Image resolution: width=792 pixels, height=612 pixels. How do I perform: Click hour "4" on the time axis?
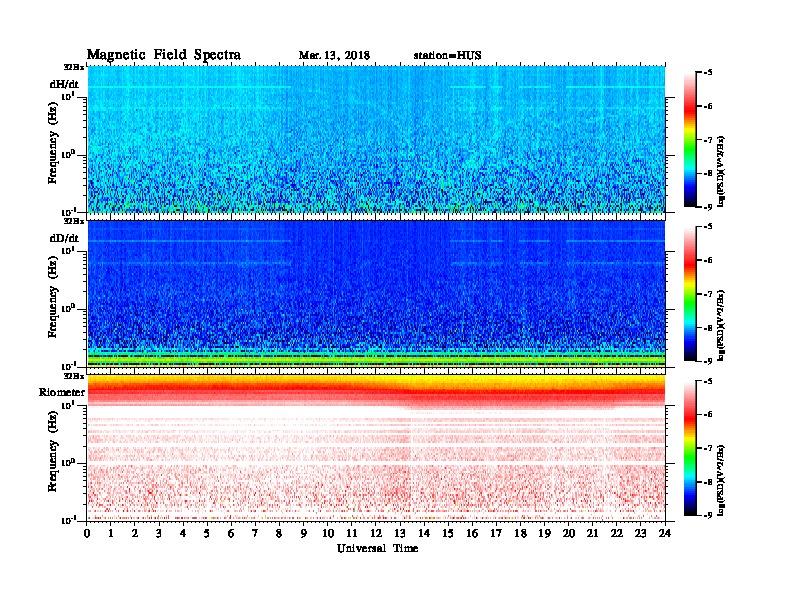click(183, 533)
